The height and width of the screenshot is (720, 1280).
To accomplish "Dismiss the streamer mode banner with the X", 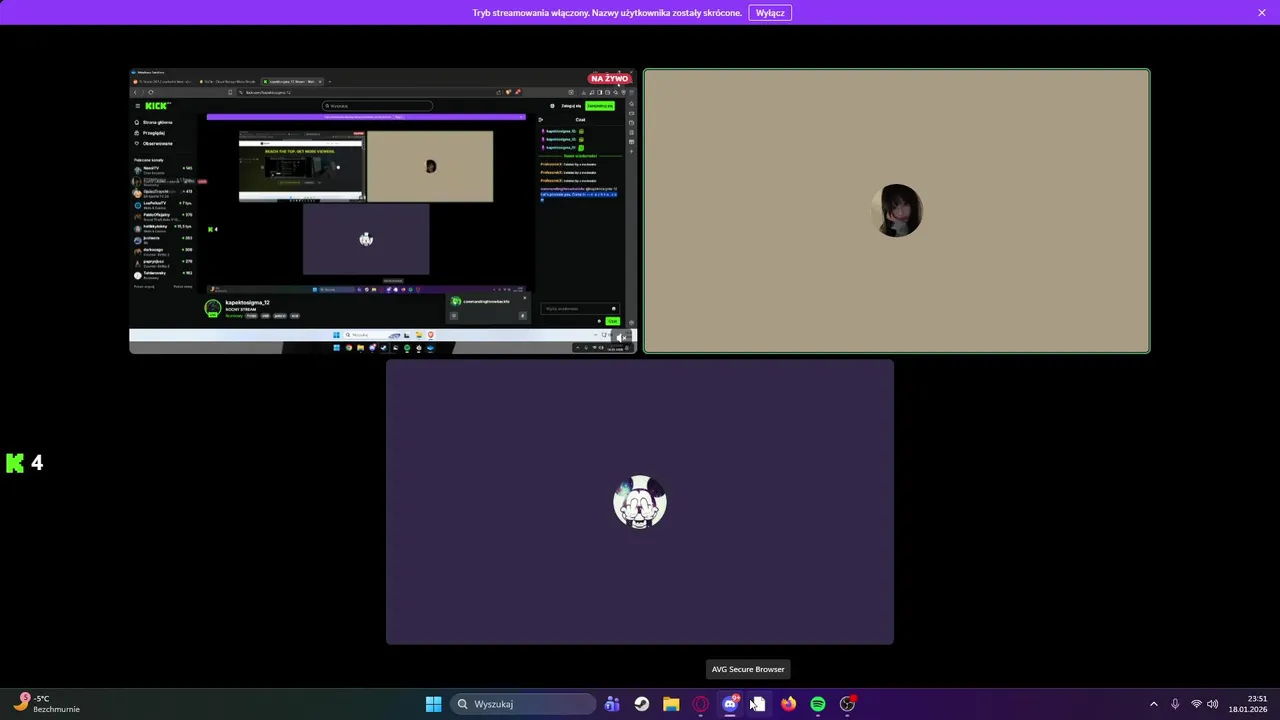I will [x=1262, y=13].
